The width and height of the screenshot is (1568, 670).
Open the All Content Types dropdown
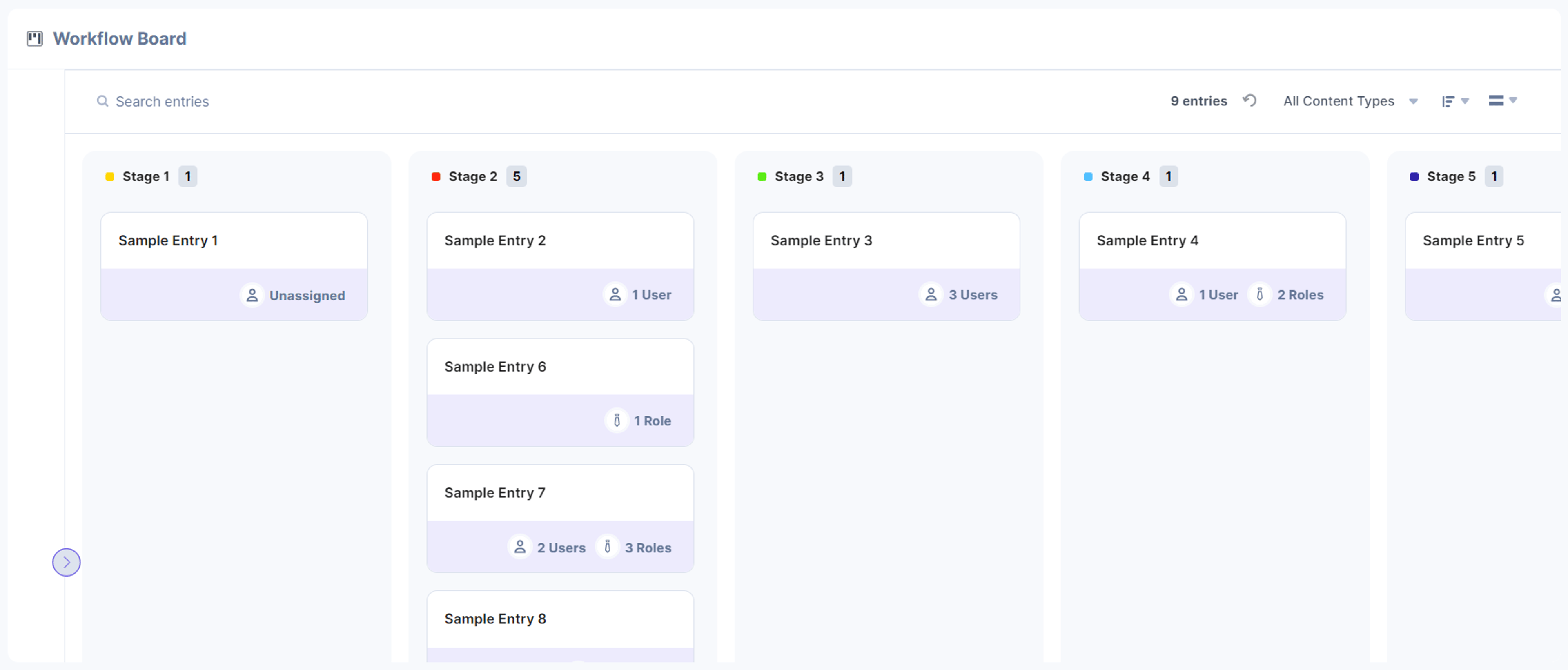tap(1351, 101)
